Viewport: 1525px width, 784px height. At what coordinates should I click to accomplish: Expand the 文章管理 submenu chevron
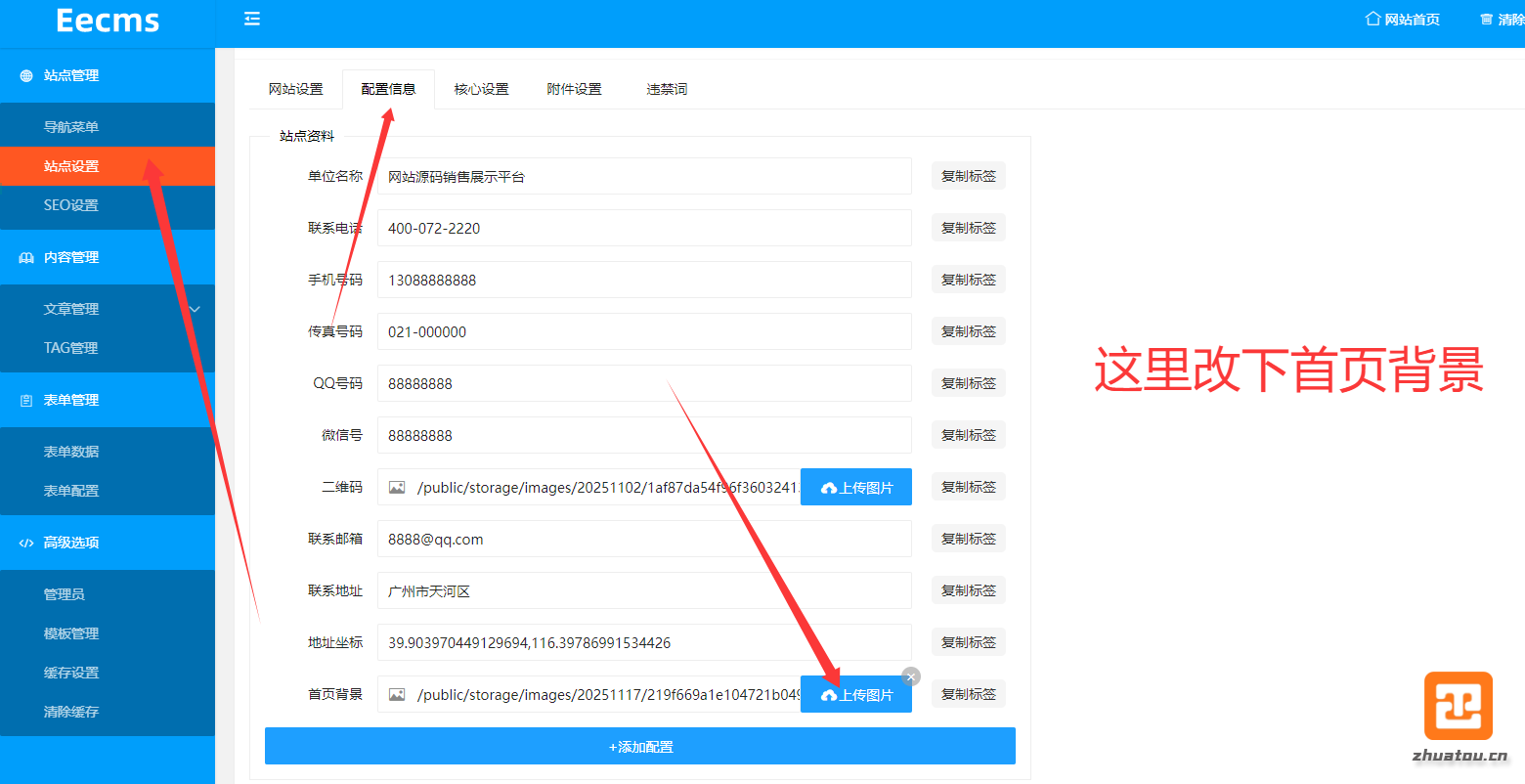[195, 309]
